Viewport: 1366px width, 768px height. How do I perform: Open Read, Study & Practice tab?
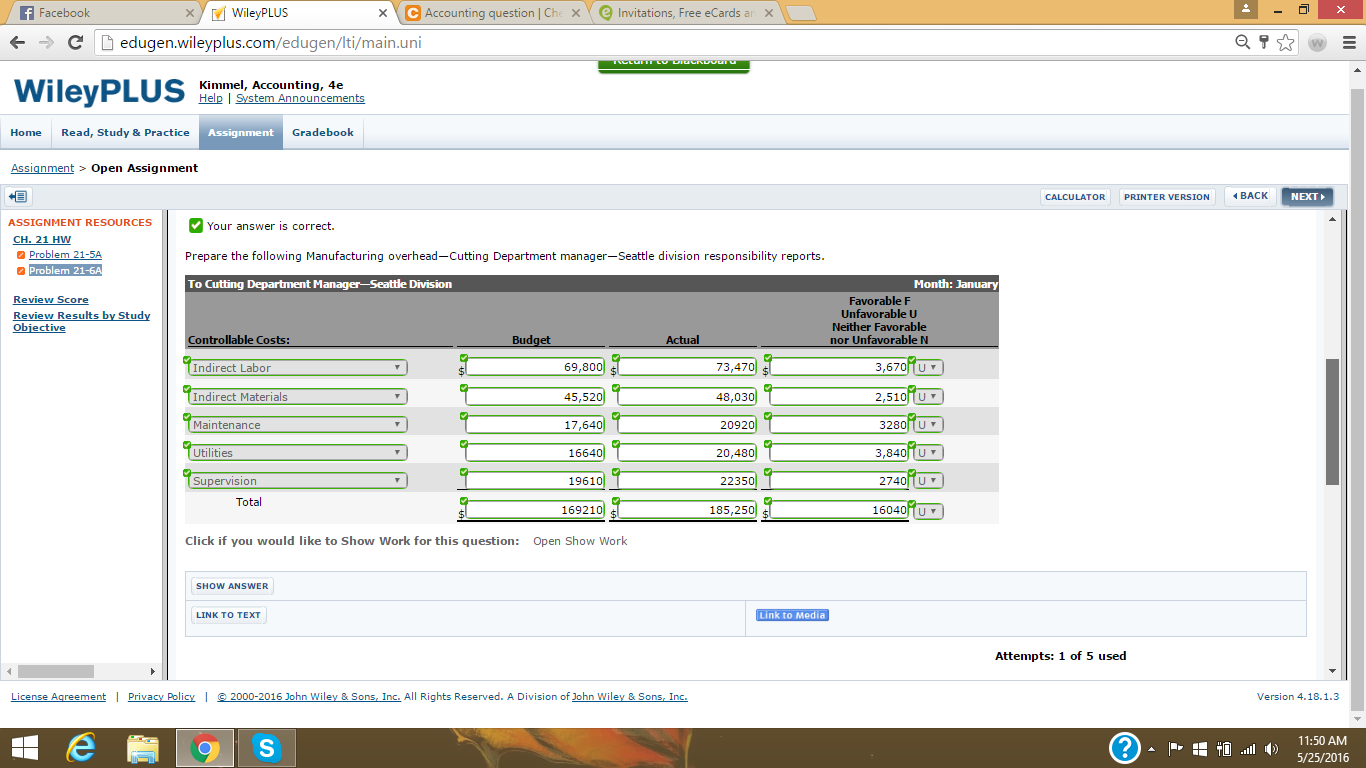(125, 132)
